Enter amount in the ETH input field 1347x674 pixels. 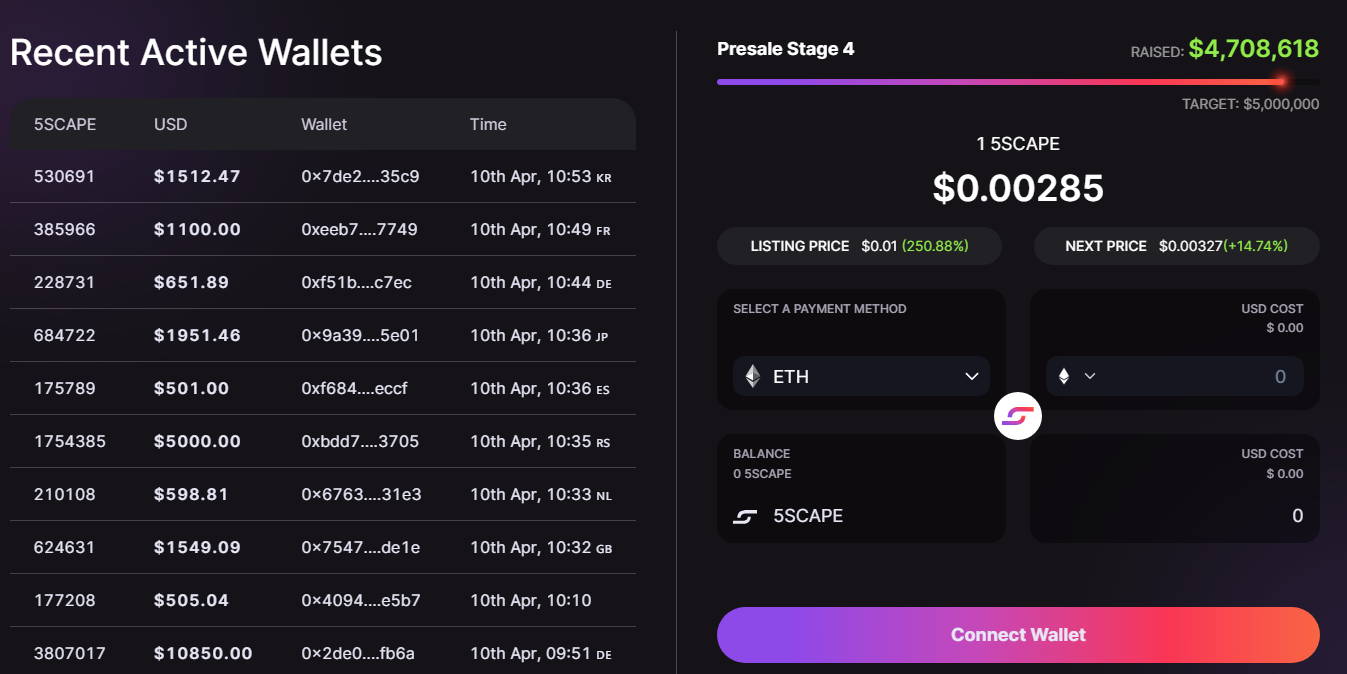click(x=1200, y=377)
